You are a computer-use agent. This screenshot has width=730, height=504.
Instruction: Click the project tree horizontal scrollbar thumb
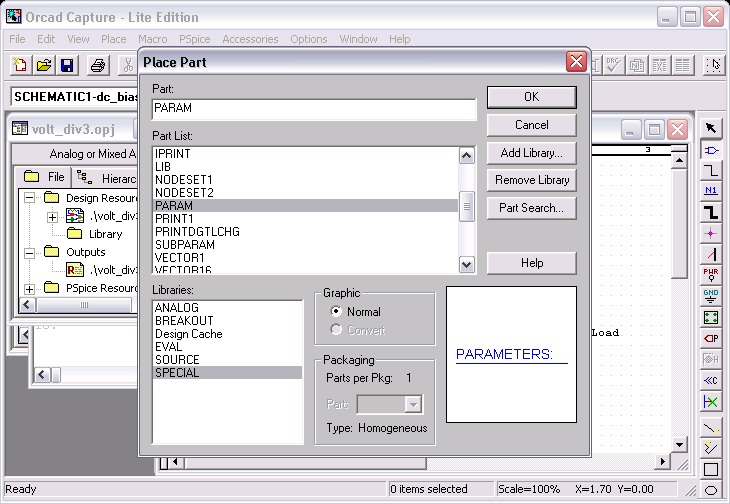pyautogui.click(x=84, y=305)
